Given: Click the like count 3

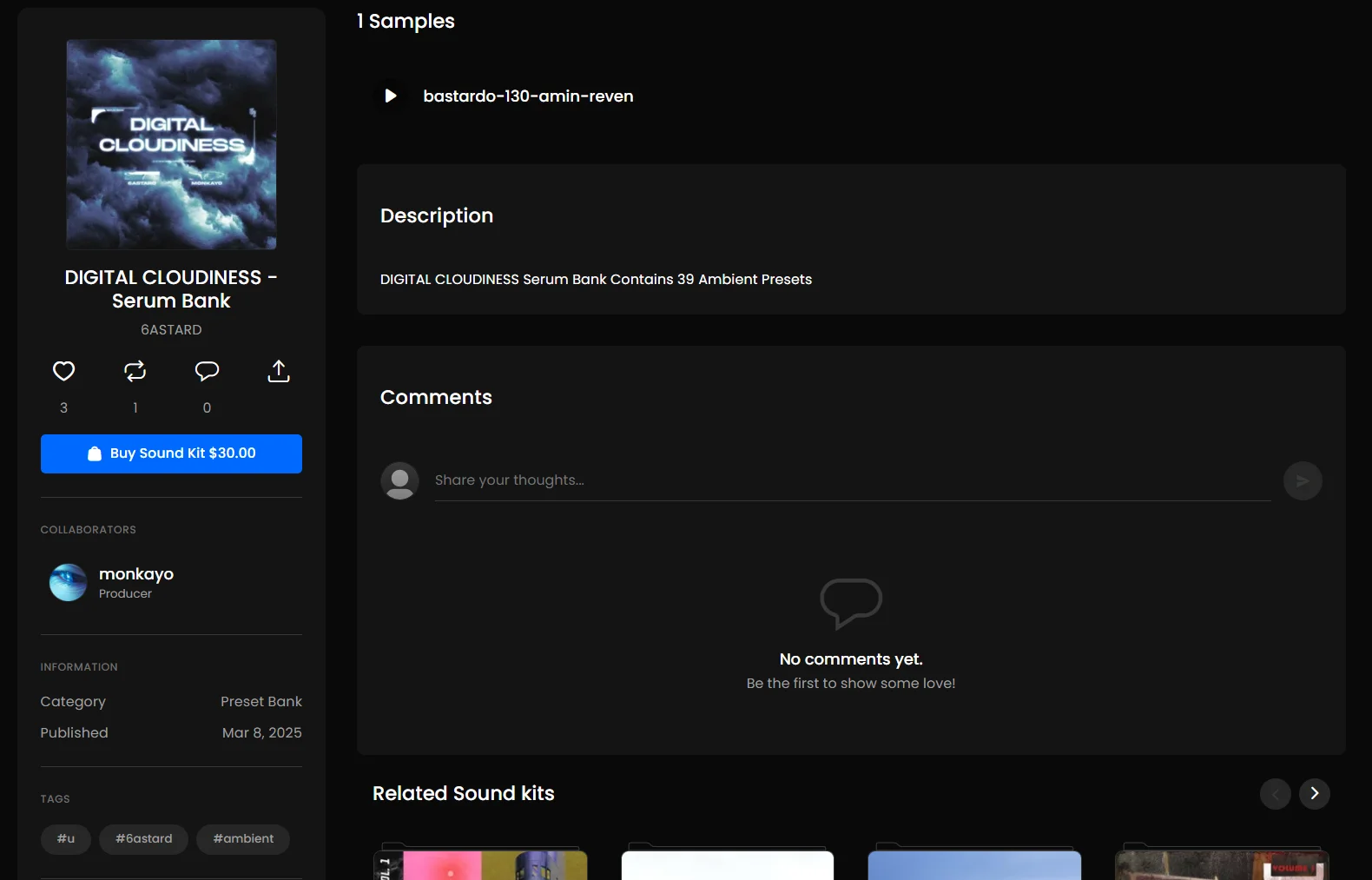Looking at the screenshot, I should pos(63,408).
